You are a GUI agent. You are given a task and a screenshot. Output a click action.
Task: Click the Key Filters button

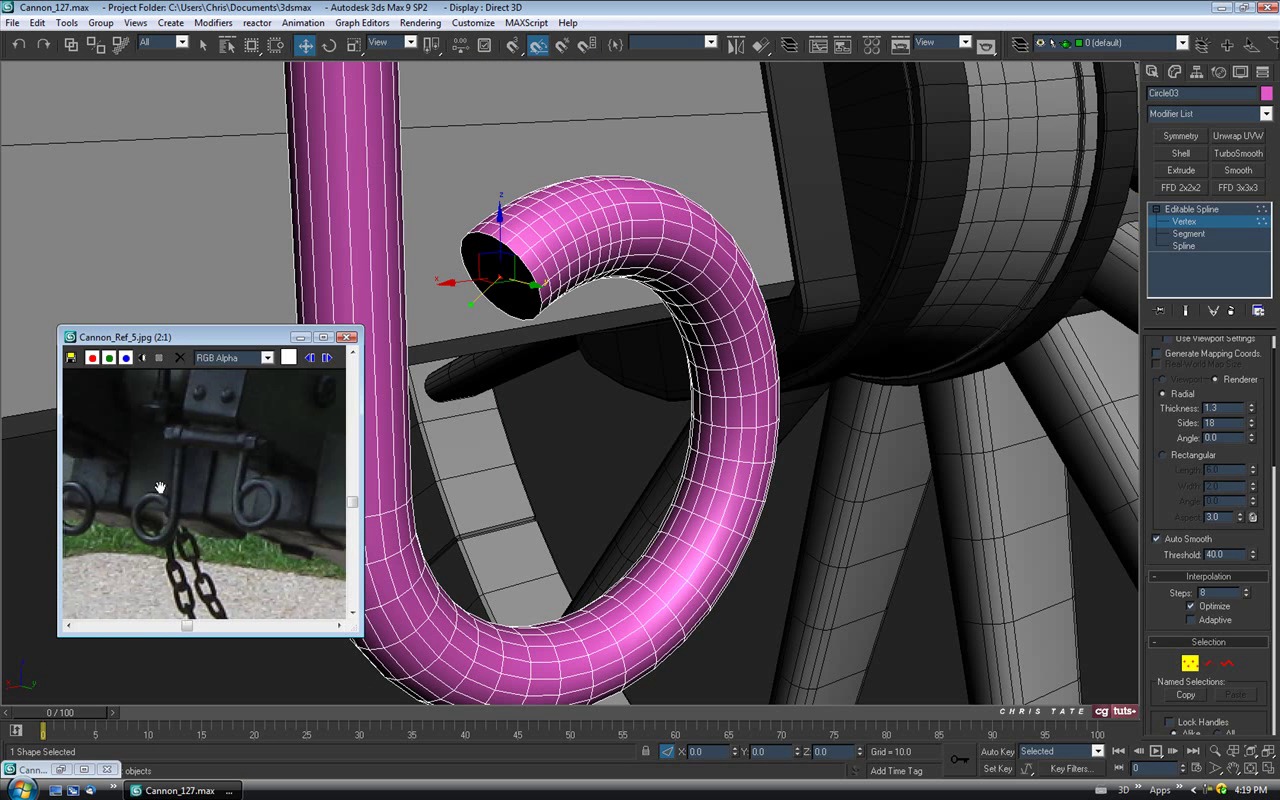click(x=1071, y=769)
